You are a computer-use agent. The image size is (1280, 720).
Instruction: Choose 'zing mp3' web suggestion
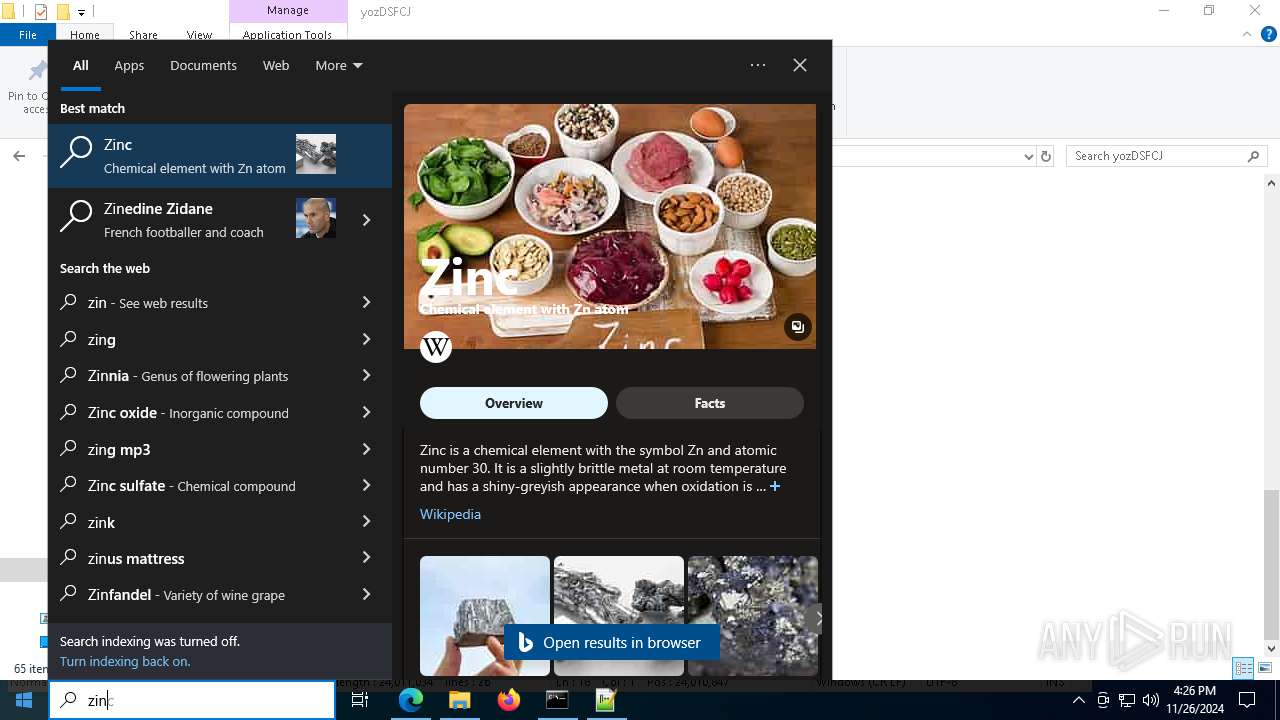point(195,449)
